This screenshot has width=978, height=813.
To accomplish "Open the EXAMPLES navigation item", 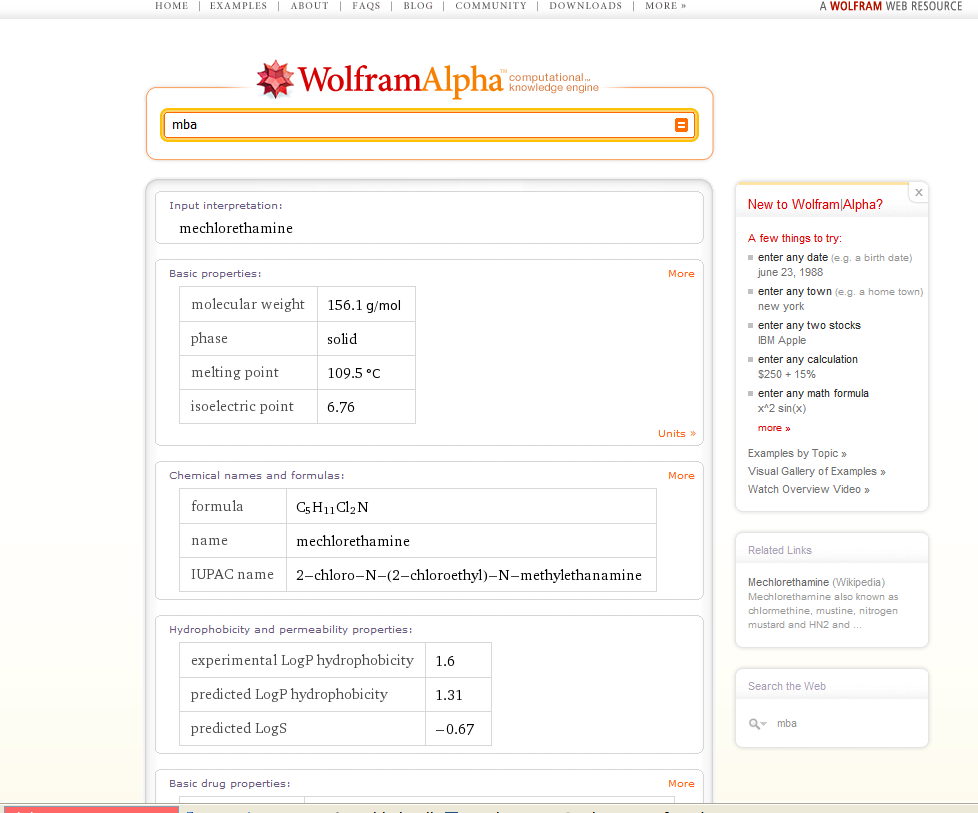I will (236, 6).
